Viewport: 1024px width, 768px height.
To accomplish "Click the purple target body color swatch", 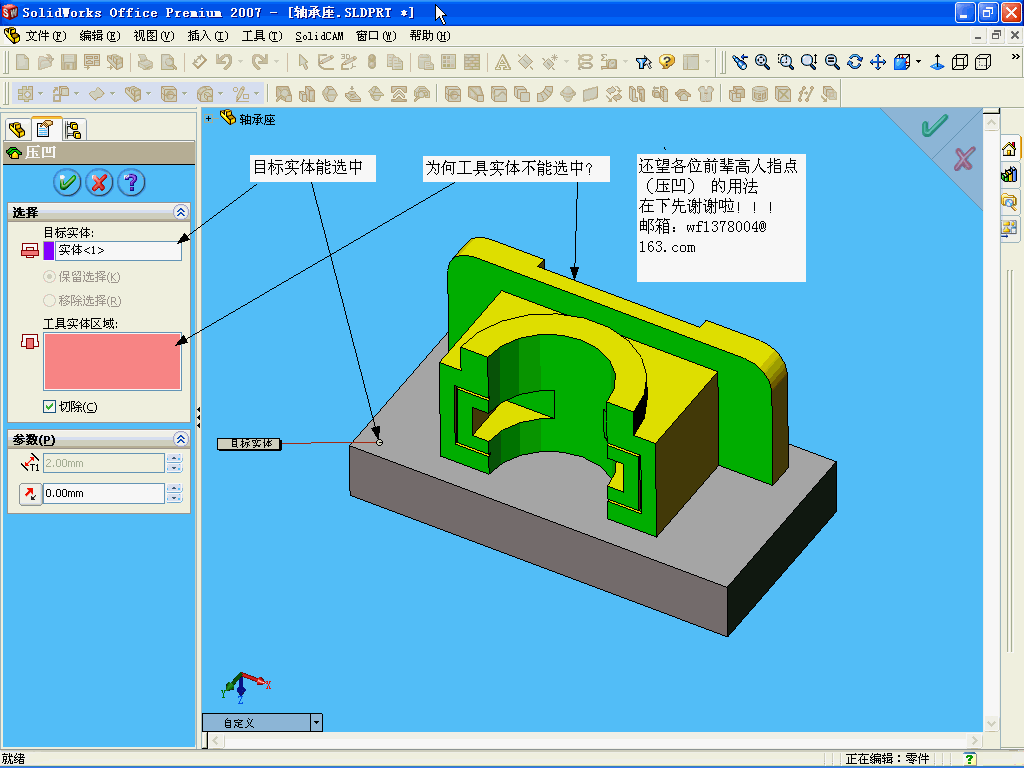I will (49, 251).
